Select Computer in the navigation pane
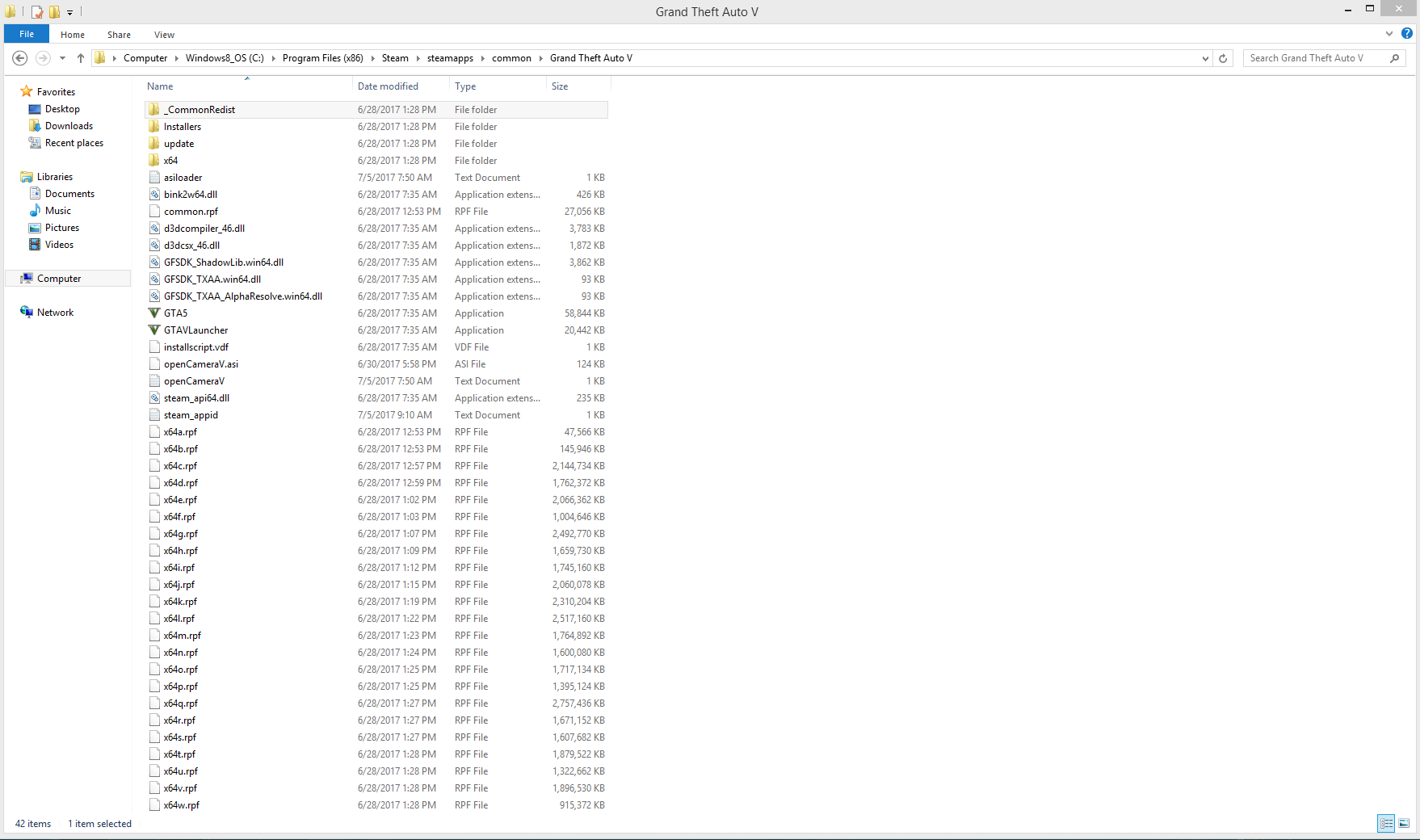Screen dimensions: 1420x840 point(68,279)
